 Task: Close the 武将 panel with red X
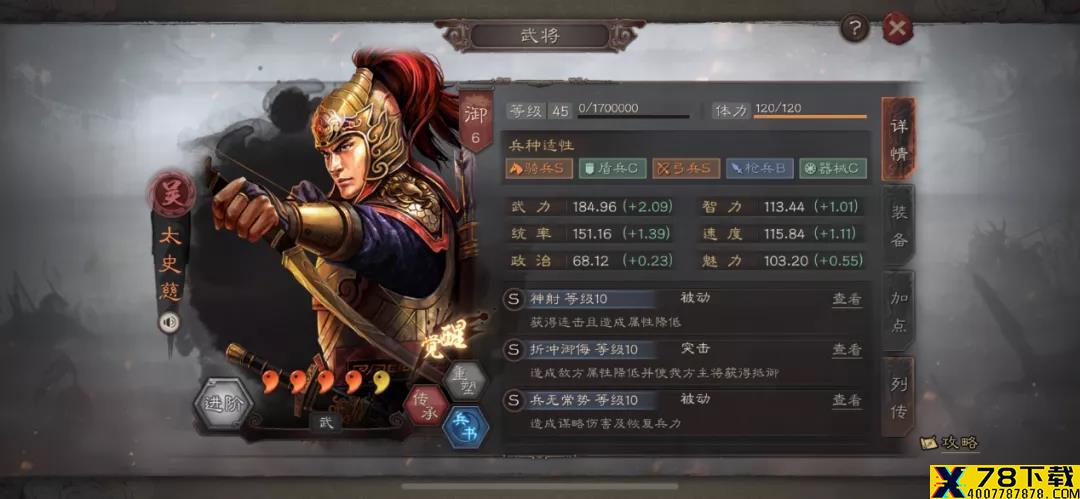coord(897,28)
